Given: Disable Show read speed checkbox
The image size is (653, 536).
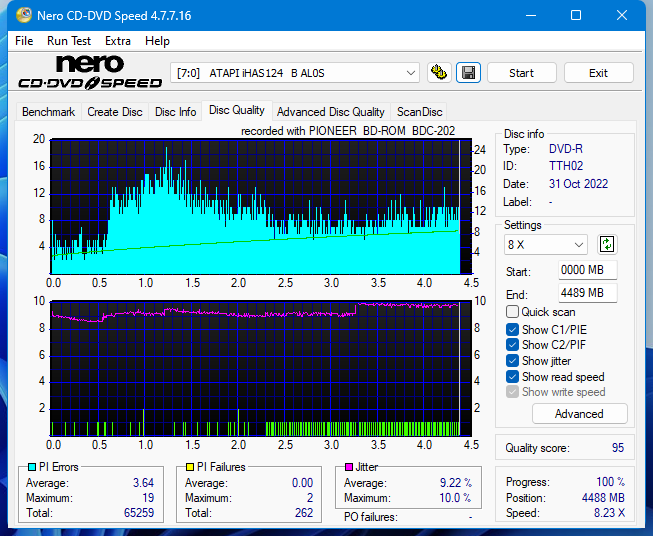Looking at the screenshot, I should click(x=512, y=376).
